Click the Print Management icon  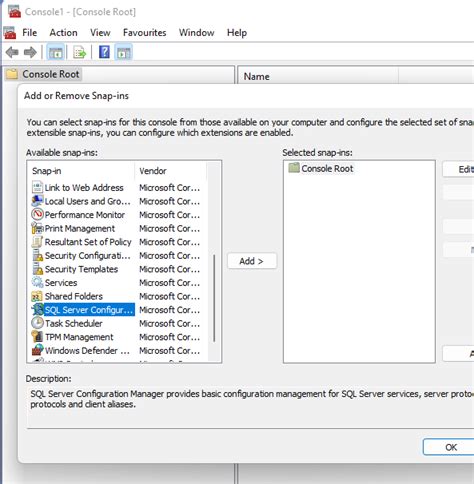tap(37, 228)
